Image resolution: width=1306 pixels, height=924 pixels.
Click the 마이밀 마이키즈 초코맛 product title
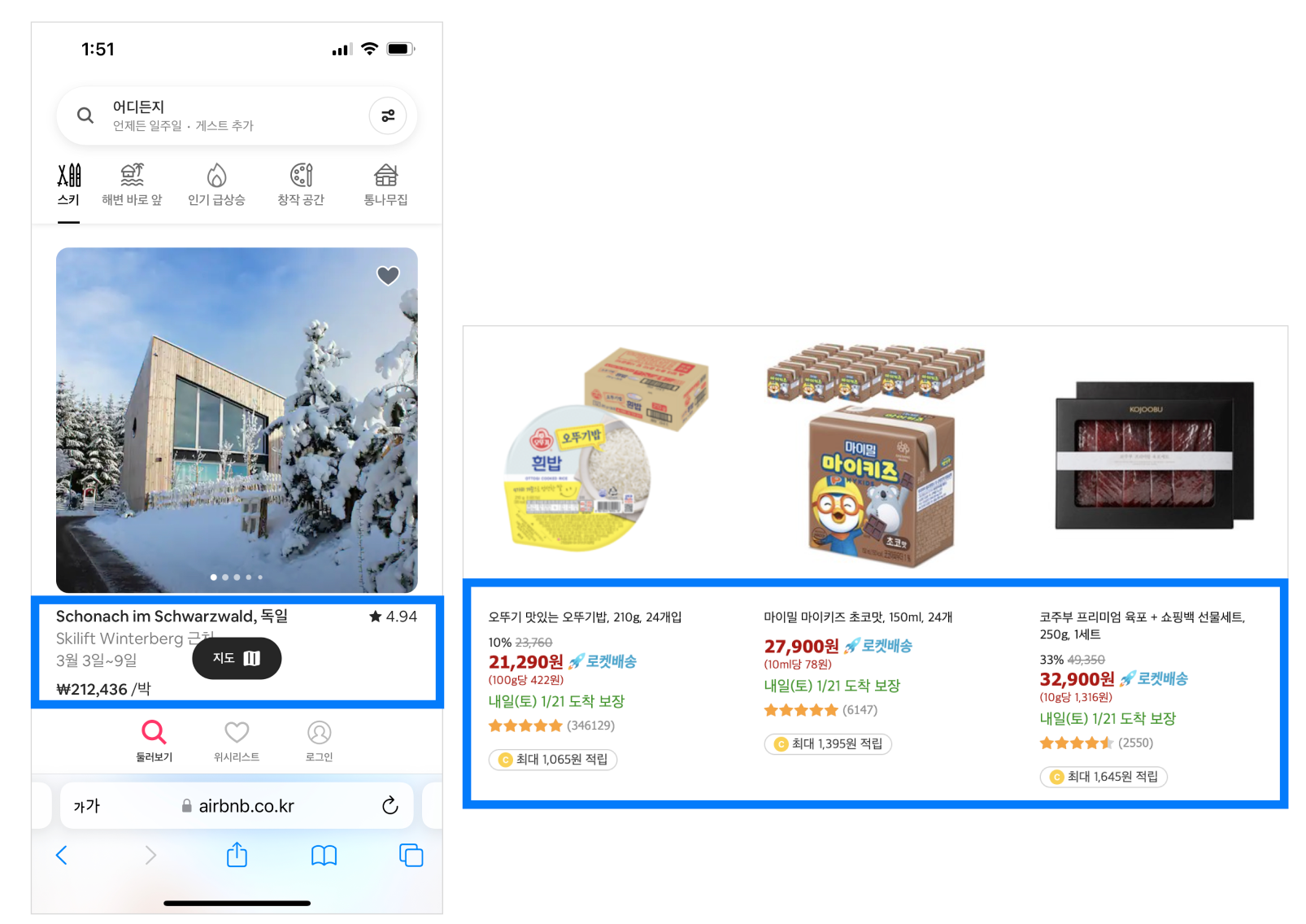pyautogui.click(x=858, y=617)
